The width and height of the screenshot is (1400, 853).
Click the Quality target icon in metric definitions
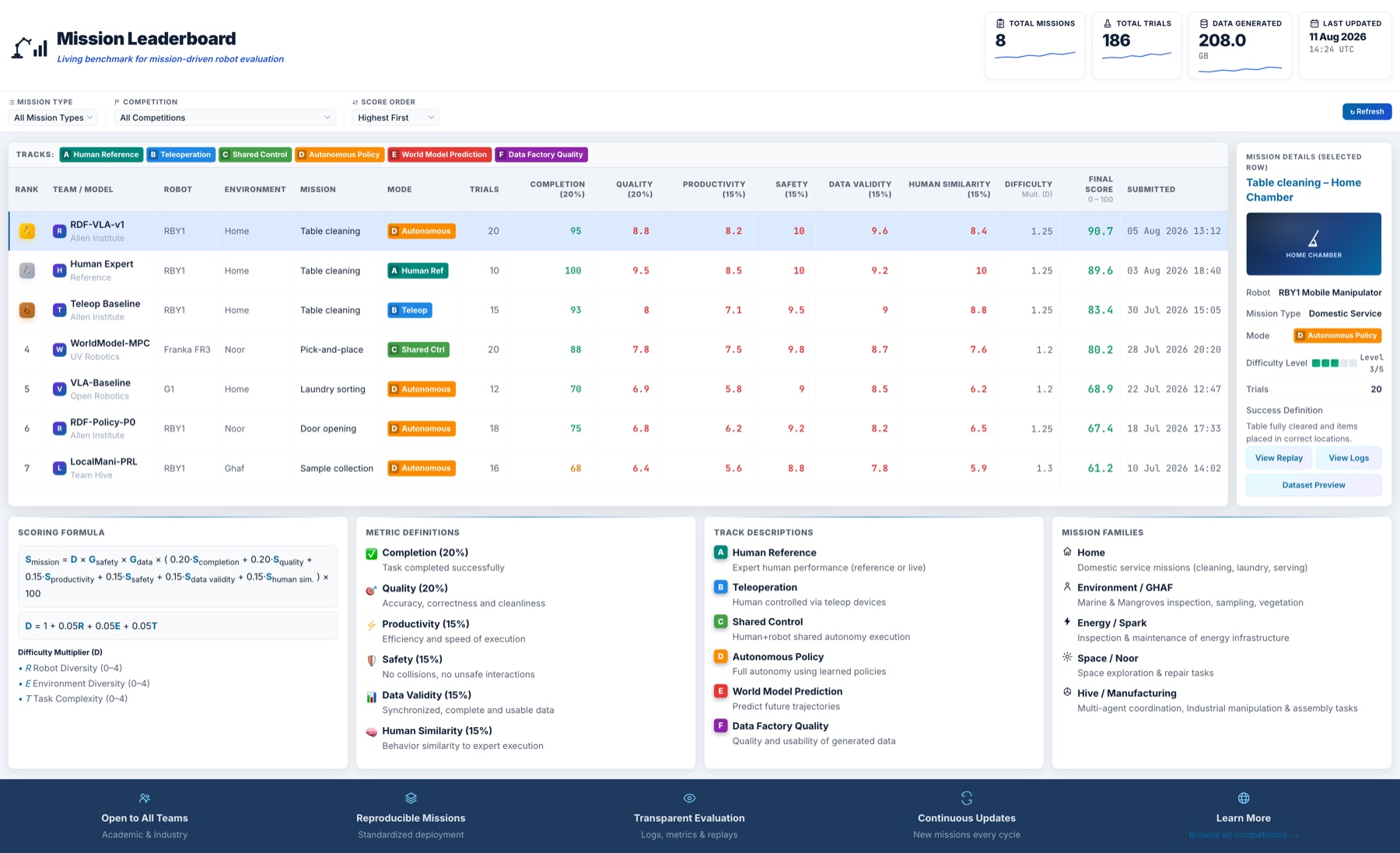(372, 589)
